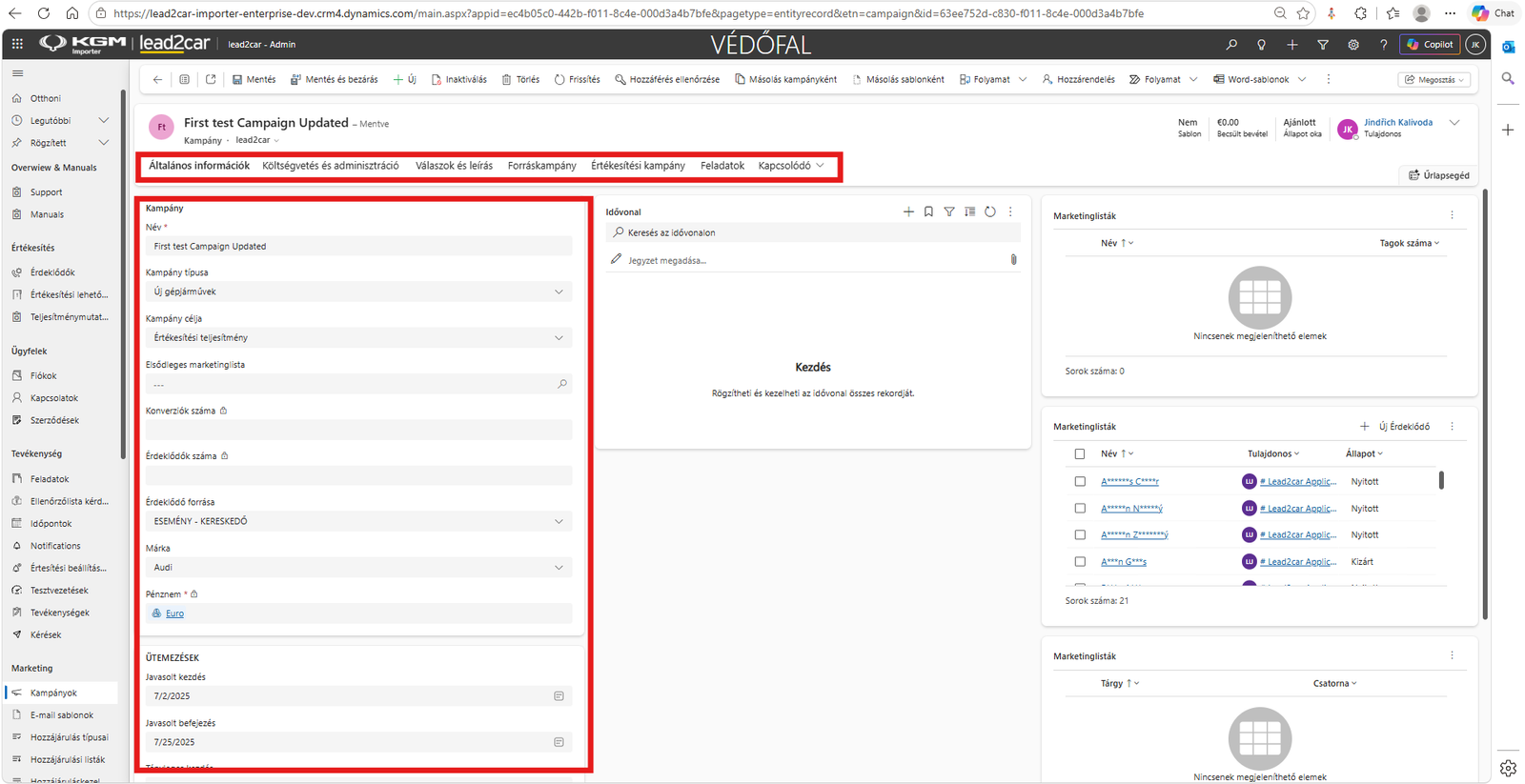Screen dimensions: 1525x784
Task: Open the timeline filter funnel icon
Action: (x=949, y=211)
